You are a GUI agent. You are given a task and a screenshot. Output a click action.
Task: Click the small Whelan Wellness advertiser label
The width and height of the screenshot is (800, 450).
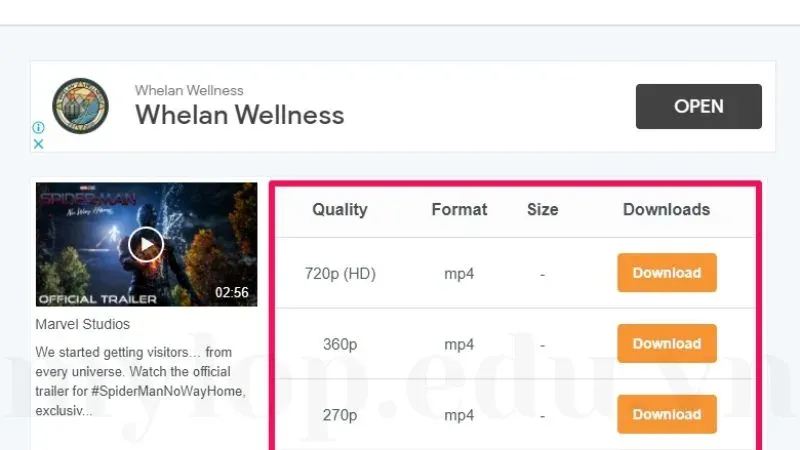[189, 90]
